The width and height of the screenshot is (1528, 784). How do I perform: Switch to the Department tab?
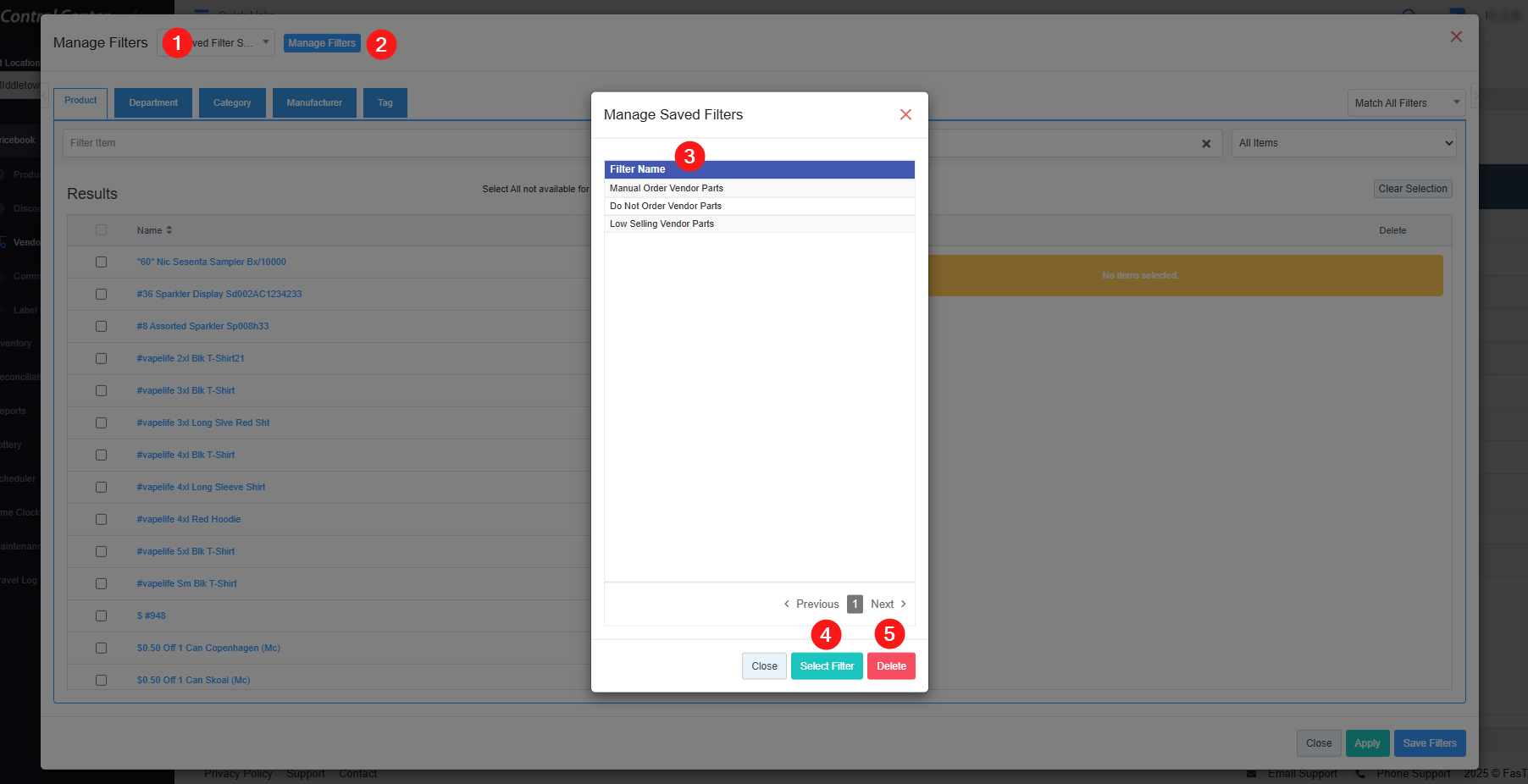tap(153, 103)
